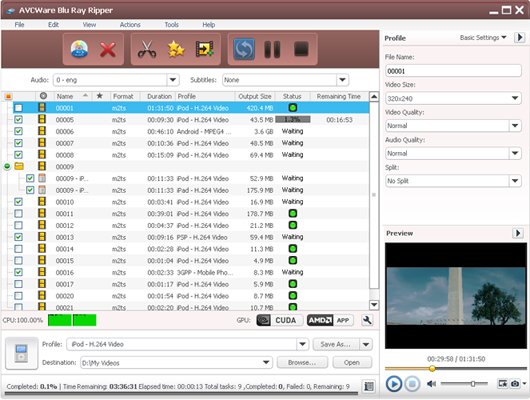Open the Tools menu
This screenshot has width=530, height=400.
click(x=171, y=25)
